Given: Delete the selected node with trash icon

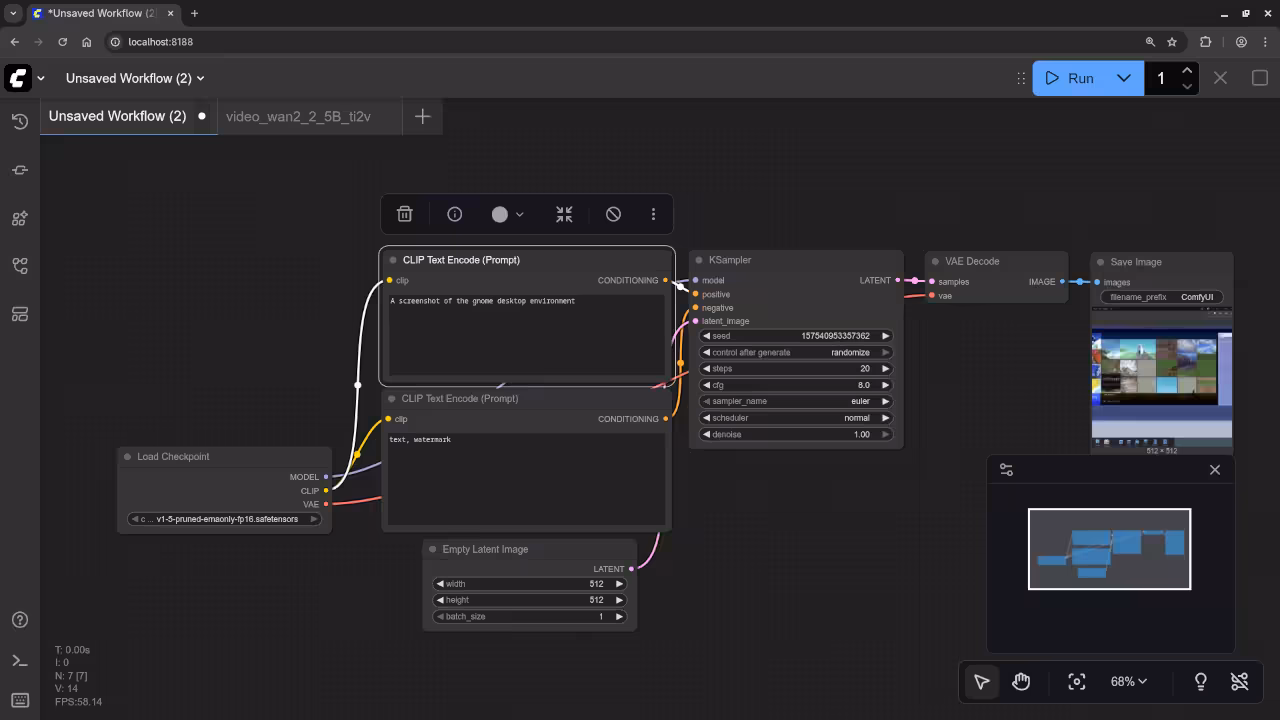Looking at the screenshot, I should (404, 214).
